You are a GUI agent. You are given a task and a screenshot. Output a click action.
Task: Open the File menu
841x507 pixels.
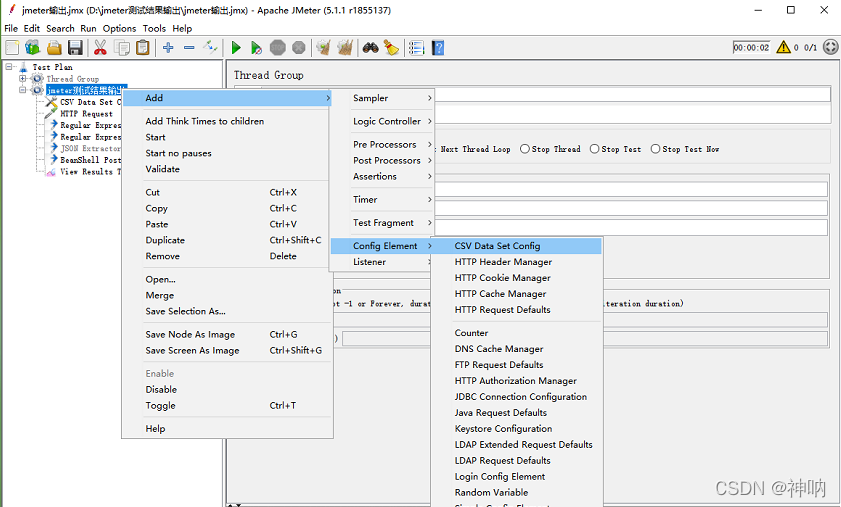[11, 28]
